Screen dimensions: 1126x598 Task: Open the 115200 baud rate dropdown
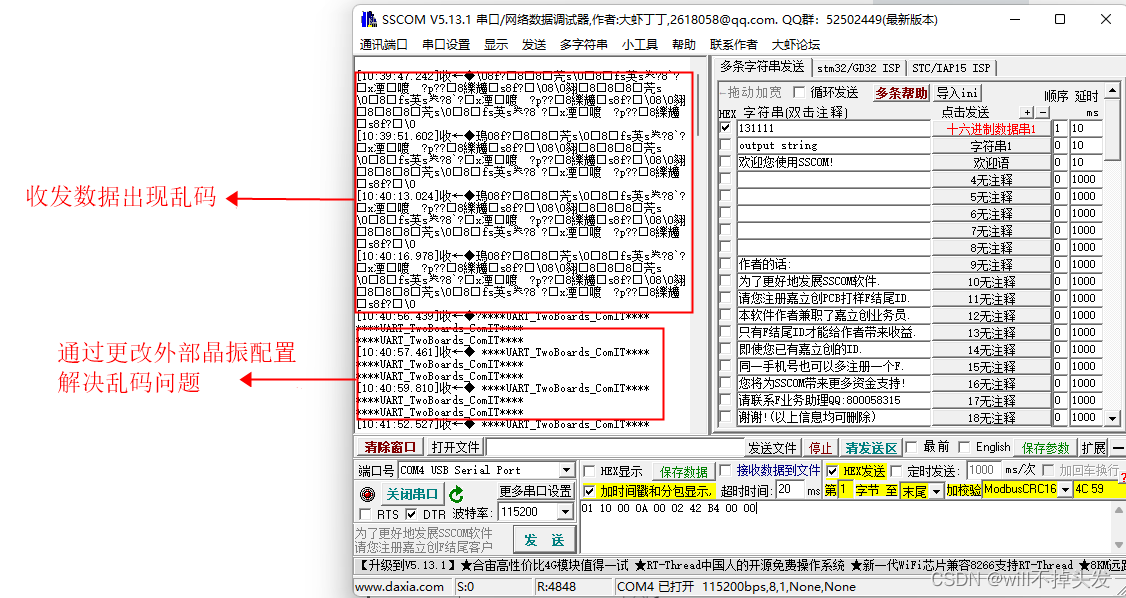point(564,512)
